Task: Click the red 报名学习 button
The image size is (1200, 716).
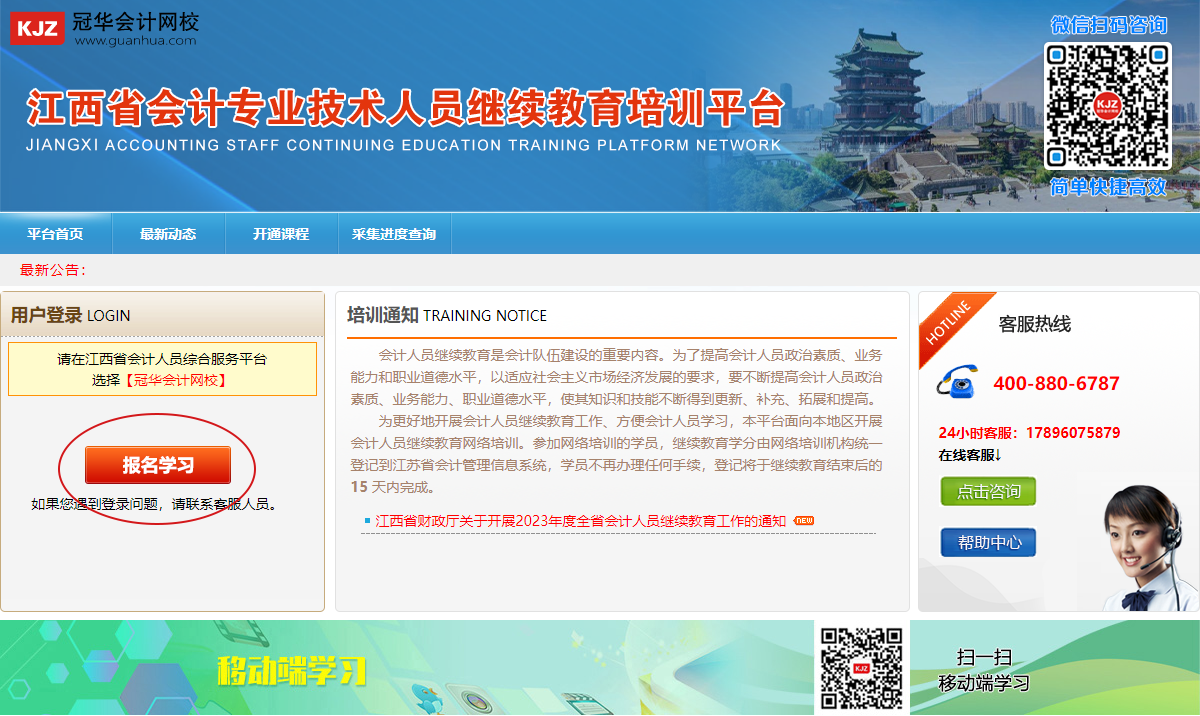Action: tap(158, 465)
